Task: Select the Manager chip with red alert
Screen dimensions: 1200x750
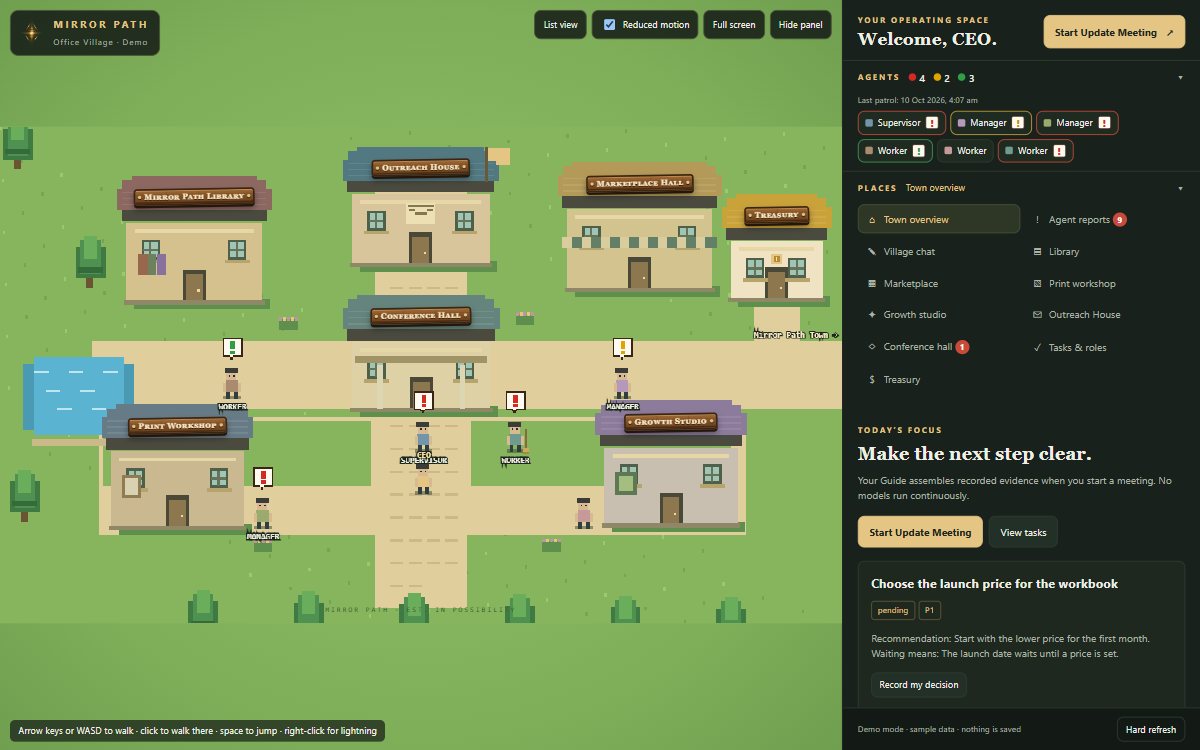Action: (1076, 123)
